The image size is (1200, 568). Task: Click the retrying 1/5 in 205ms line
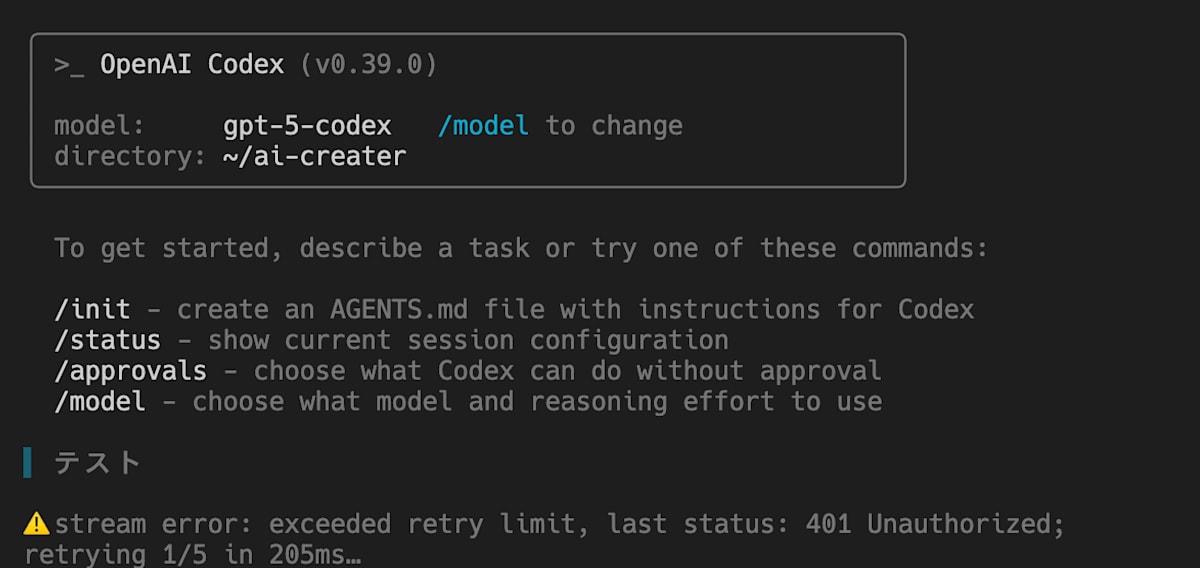click(x=193, y=555)
